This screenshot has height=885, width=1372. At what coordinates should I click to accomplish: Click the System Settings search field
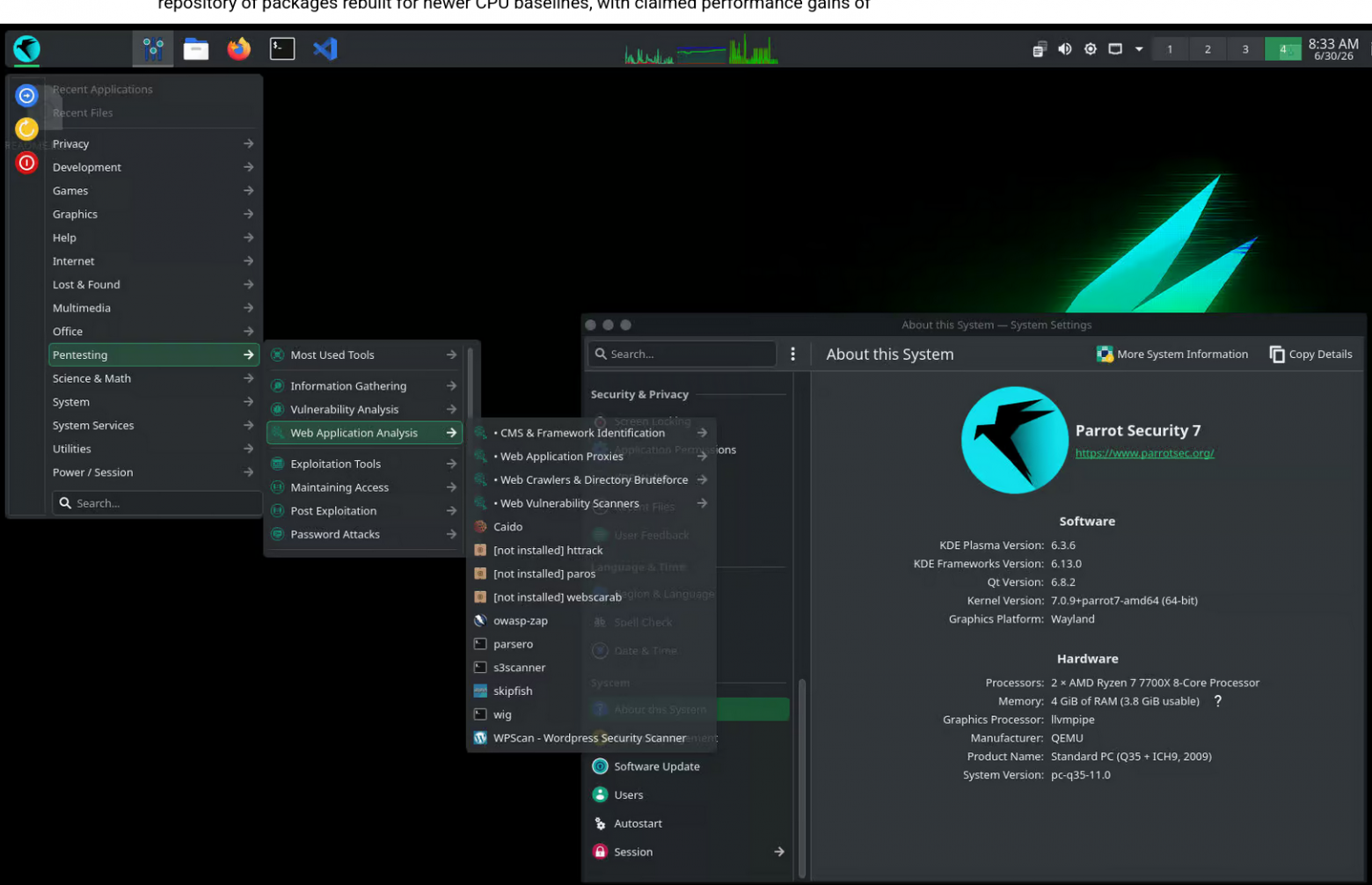[x=682, y=354]
